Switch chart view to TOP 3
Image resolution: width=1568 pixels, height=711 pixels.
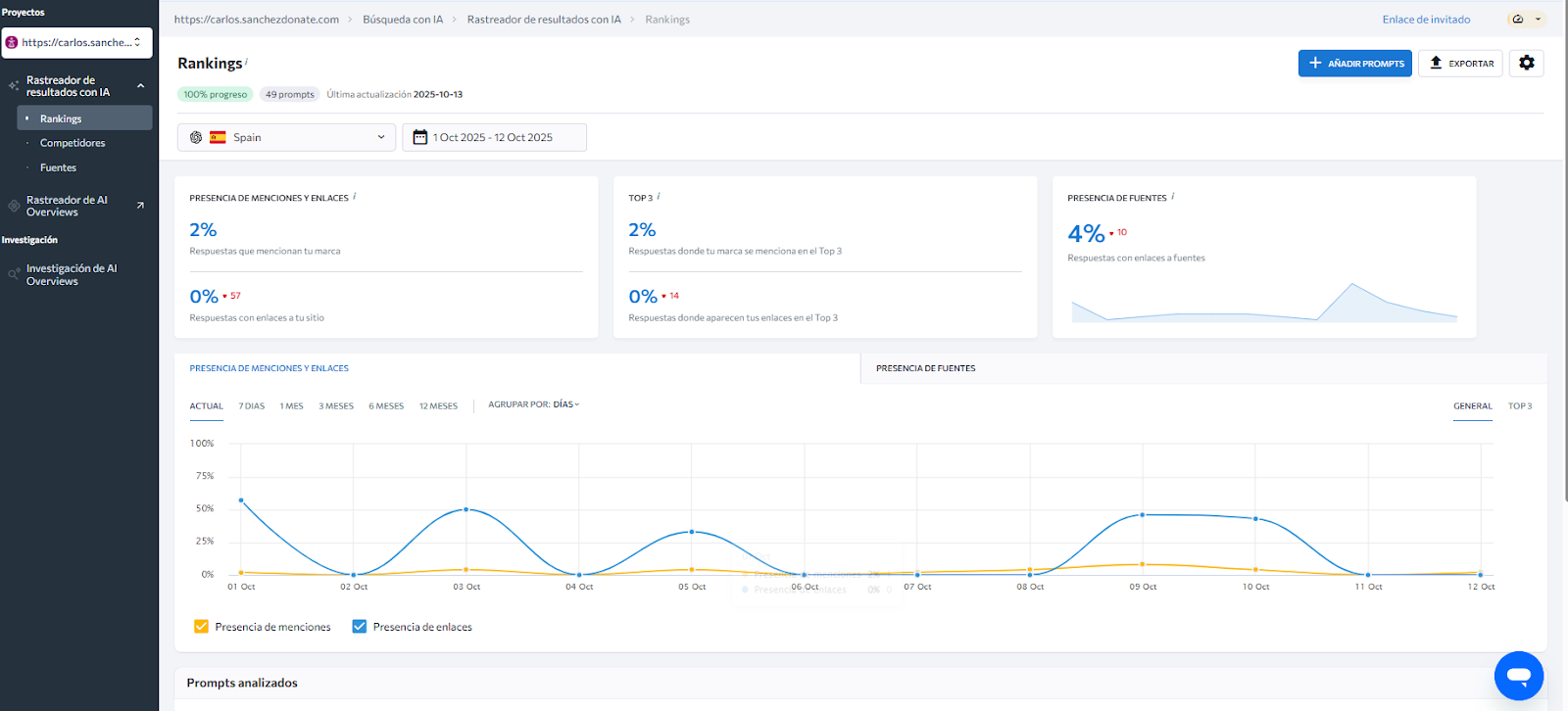click(x=1519, y=406)
